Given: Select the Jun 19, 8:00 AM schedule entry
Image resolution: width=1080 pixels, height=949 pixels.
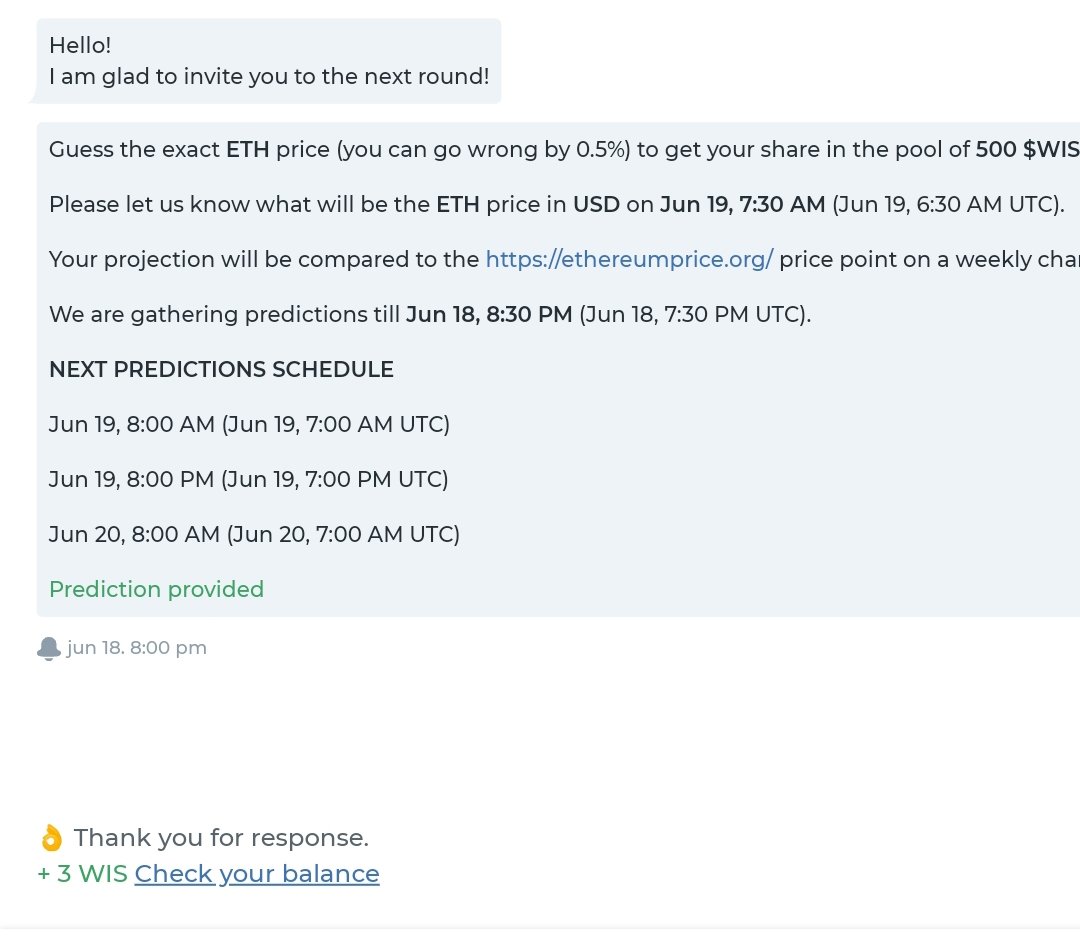Looking at the screenshot, I should click(249, 424).
